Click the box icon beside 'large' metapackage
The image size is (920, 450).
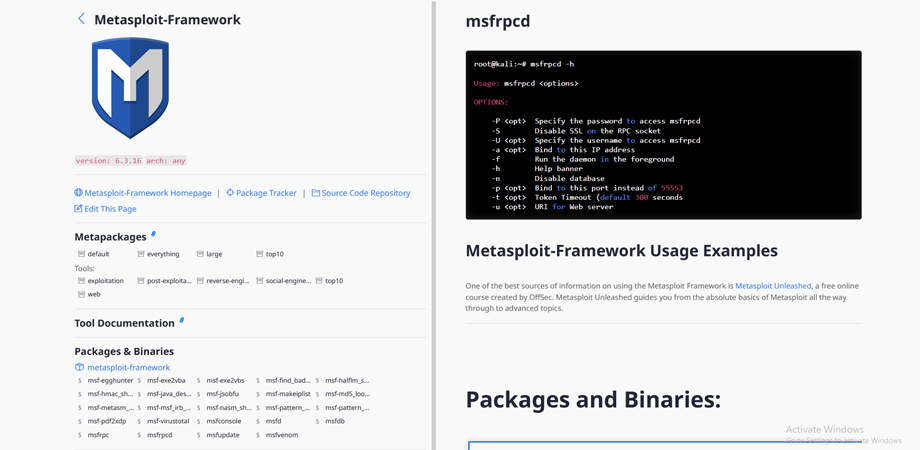201,254
